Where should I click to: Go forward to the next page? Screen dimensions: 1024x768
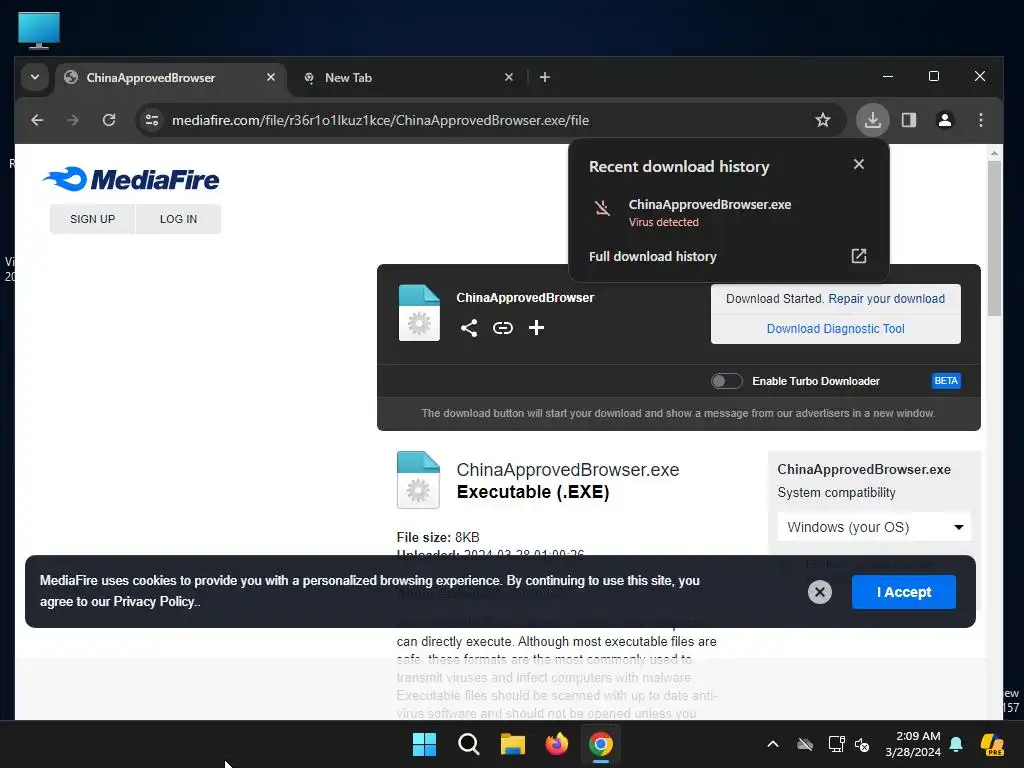pos(72,120)
